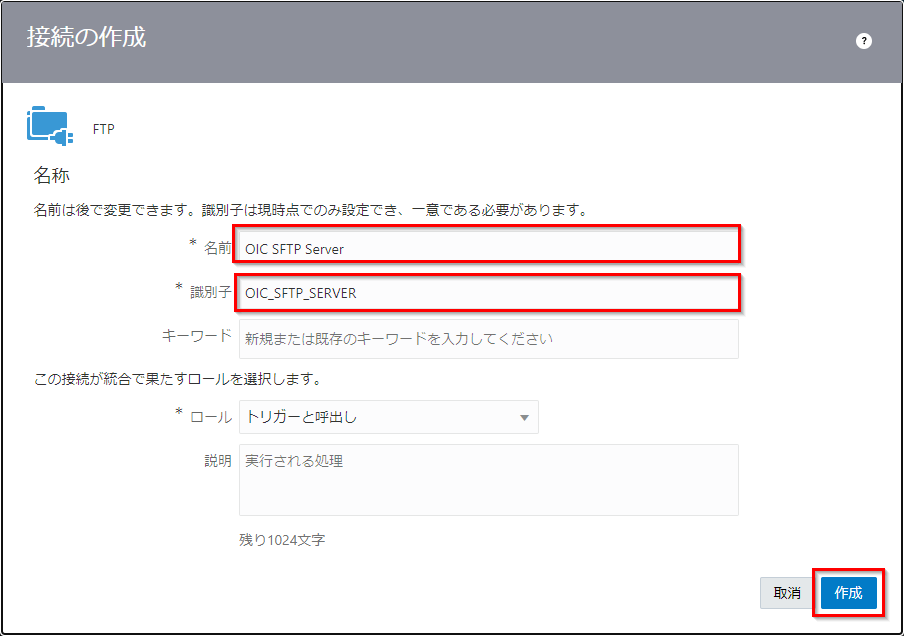Click the 説明 field label

tap(217, 461)
